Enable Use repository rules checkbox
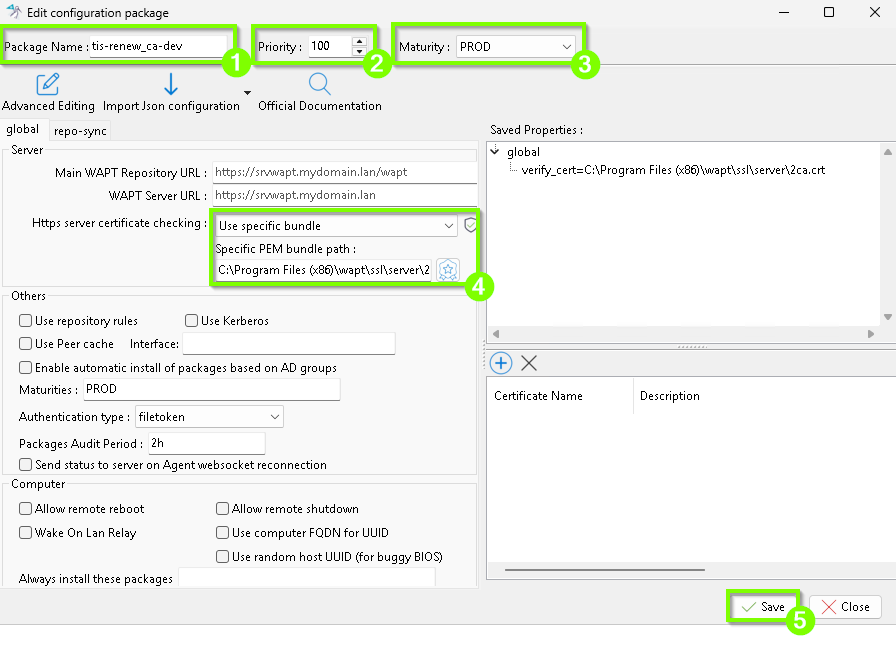 (26, 321)
